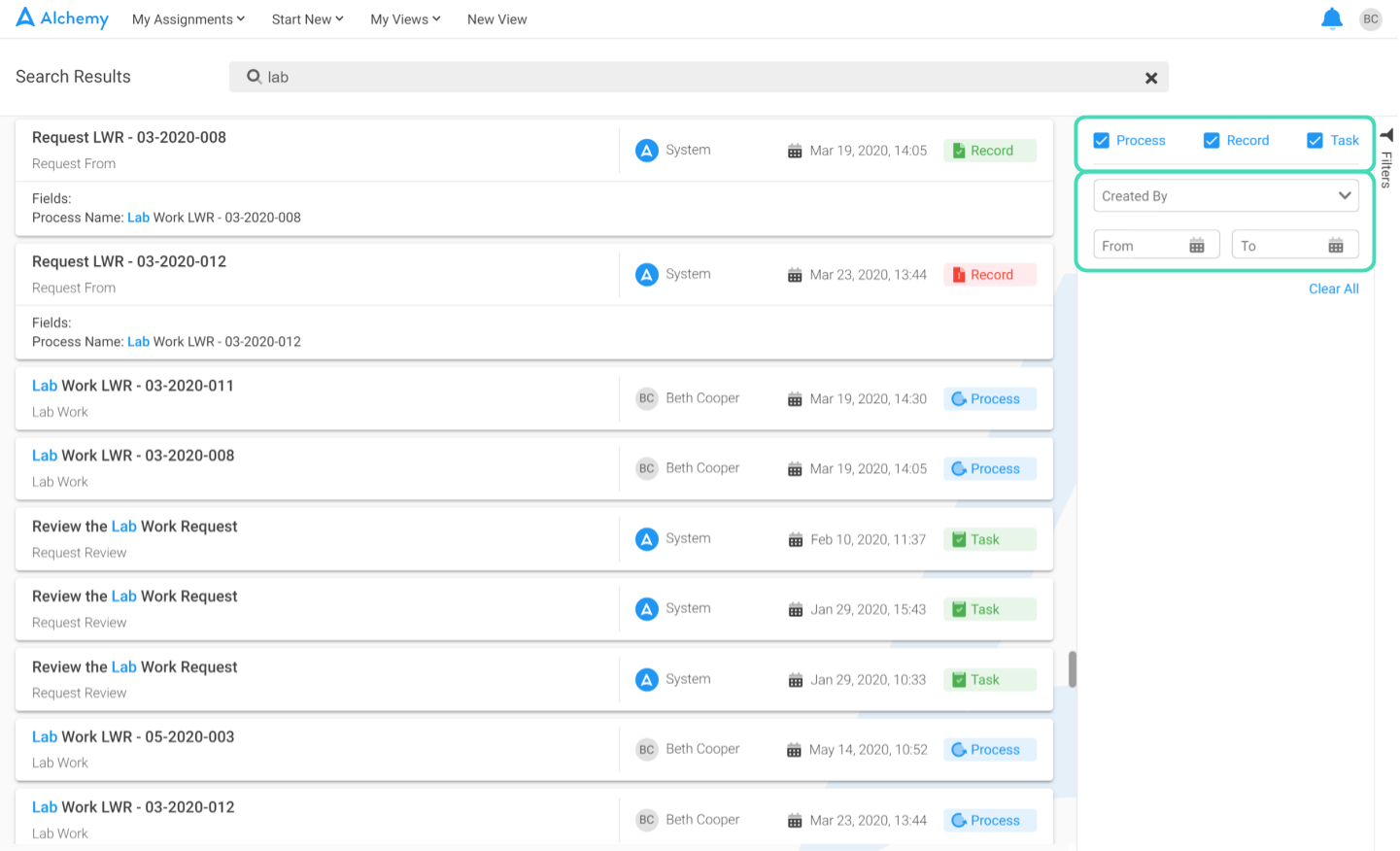Click Process Name field under Request LWR - 03-2020-012
1400x851 pixels.
point(166,342)
